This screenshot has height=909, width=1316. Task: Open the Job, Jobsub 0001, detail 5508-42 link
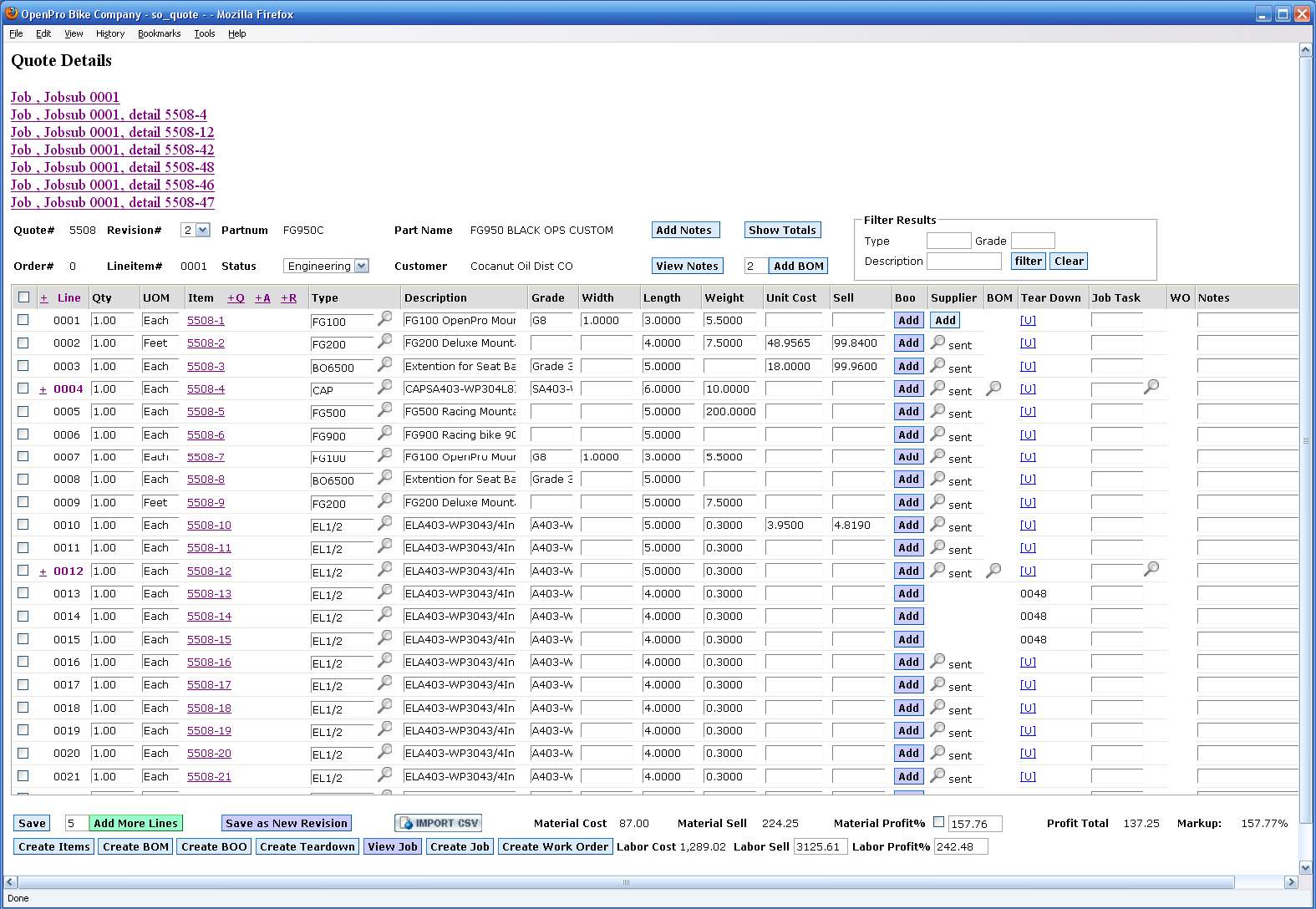(x=112, y=150)
